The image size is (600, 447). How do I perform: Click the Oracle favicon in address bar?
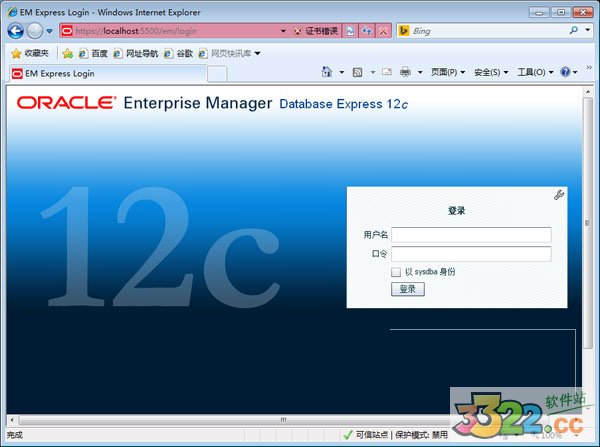click(x=67, y=31)
